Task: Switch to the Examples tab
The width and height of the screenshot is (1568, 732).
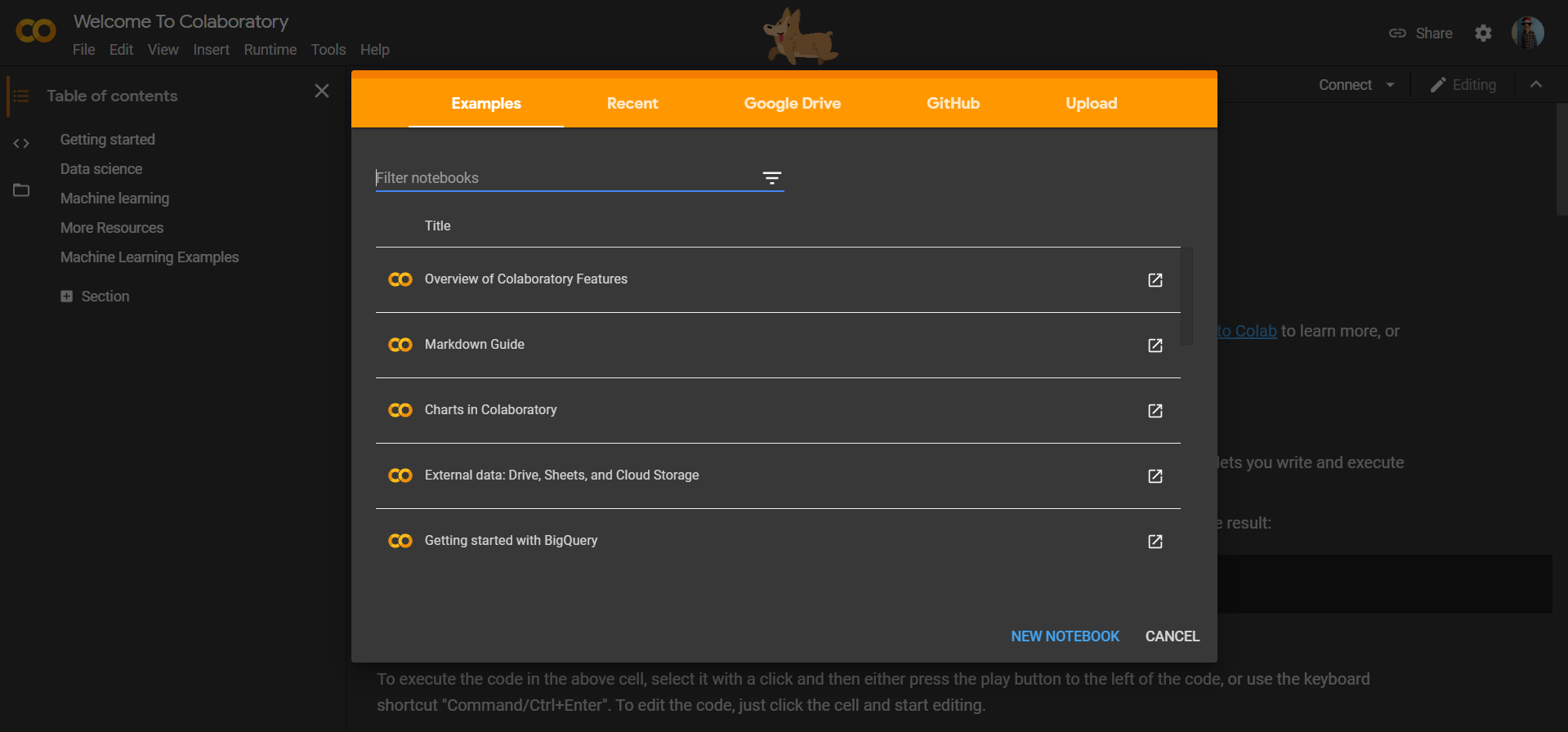Action: [x=486, y=103]
